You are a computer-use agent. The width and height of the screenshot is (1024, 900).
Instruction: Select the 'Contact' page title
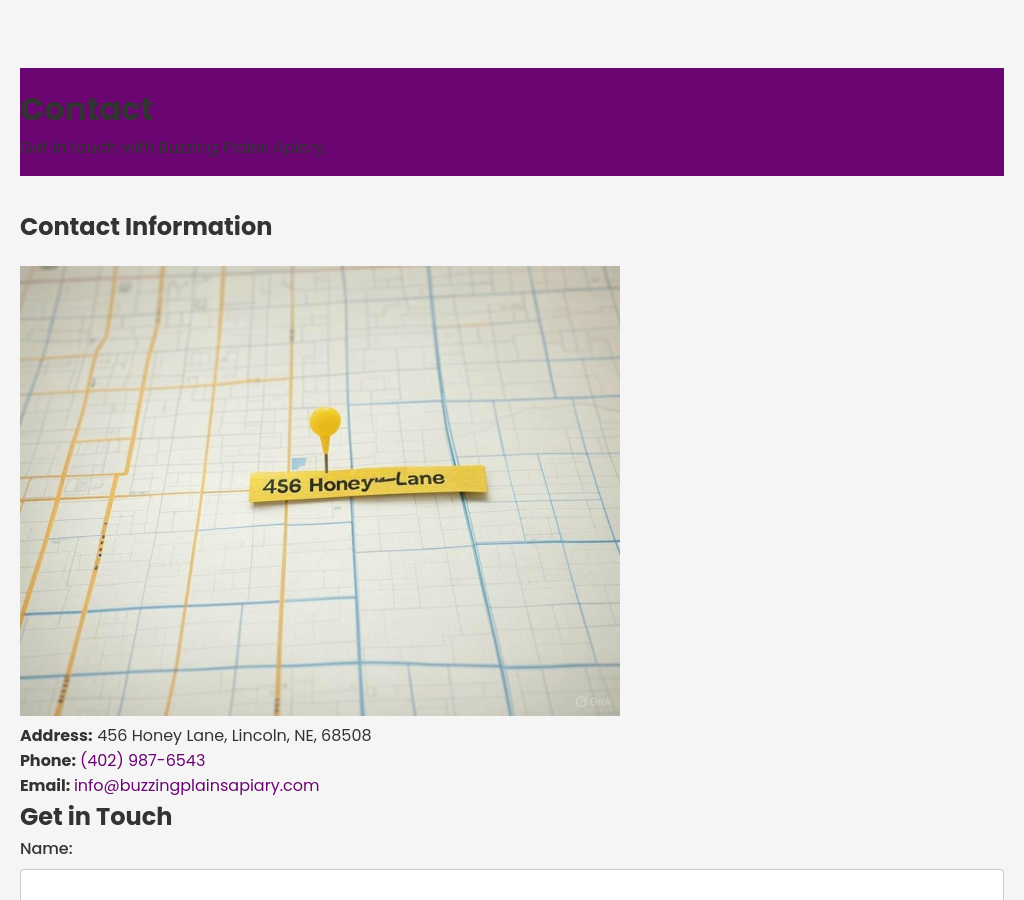[86, 109]
